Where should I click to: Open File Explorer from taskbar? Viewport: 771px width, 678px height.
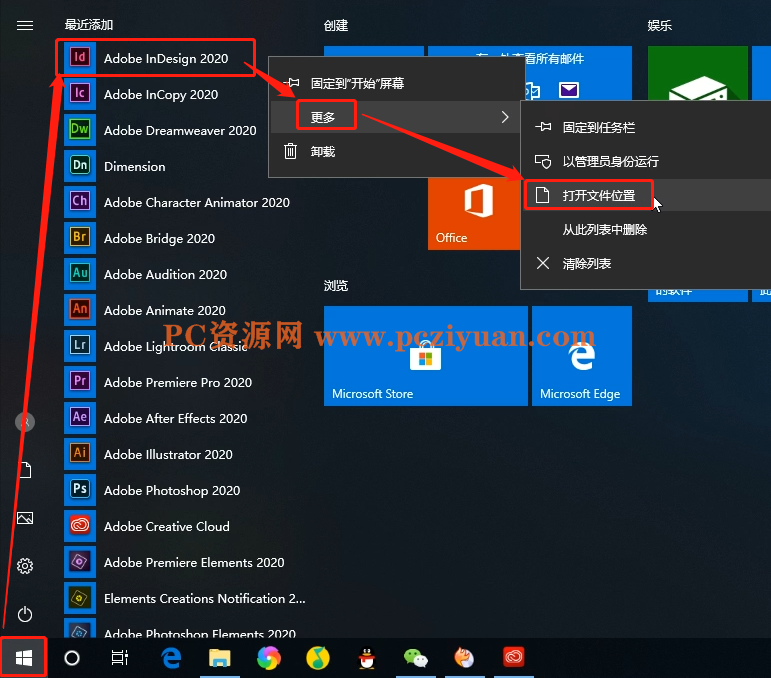click(220, 658)
